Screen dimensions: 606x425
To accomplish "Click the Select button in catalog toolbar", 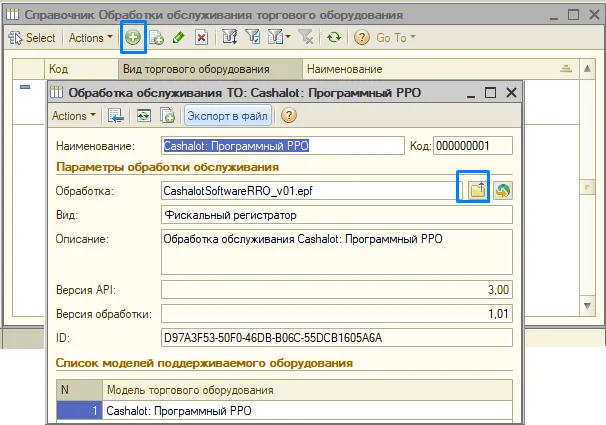I will click(32, 38).
